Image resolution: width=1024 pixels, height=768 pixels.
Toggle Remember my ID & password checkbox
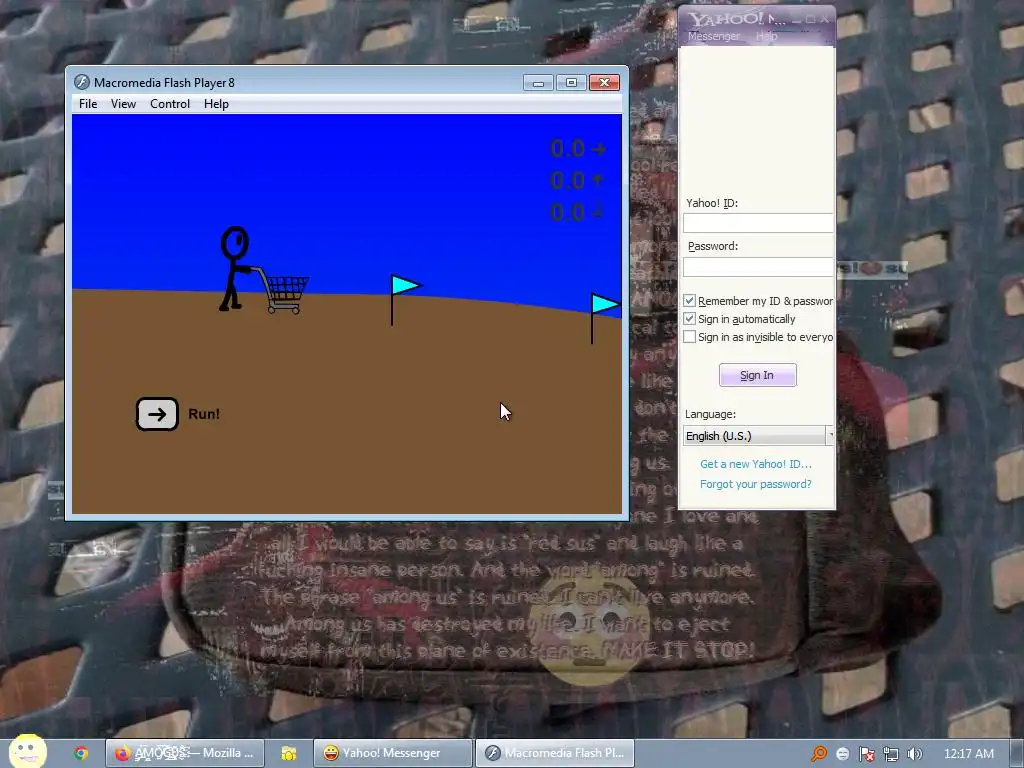pyautogui.click(x=690, y=300)
